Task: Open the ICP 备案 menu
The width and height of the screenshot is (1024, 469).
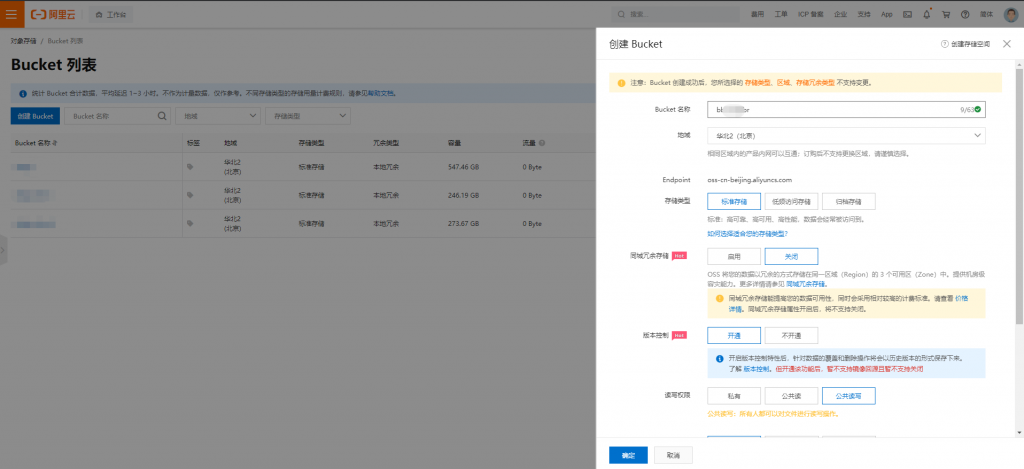Action: coord(810,14)
